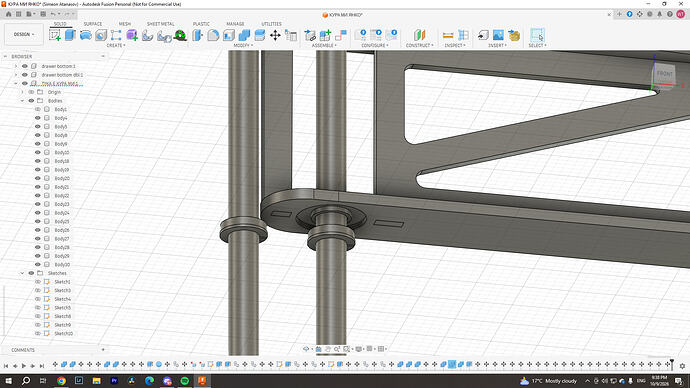Open the INSPECT menu dropdown
690x388 pixels.
pos(455,45)
